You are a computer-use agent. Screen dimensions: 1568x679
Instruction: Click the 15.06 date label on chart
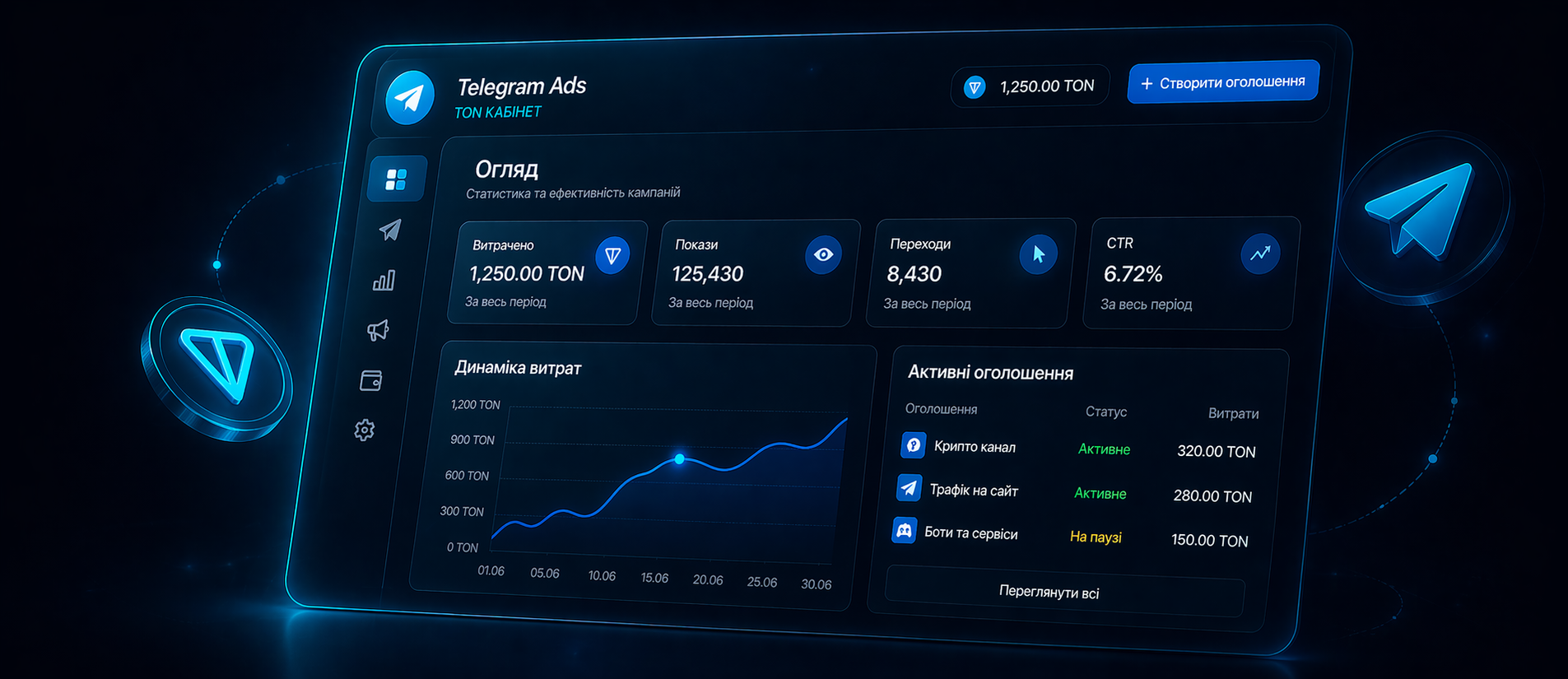(x=654, y=578)
